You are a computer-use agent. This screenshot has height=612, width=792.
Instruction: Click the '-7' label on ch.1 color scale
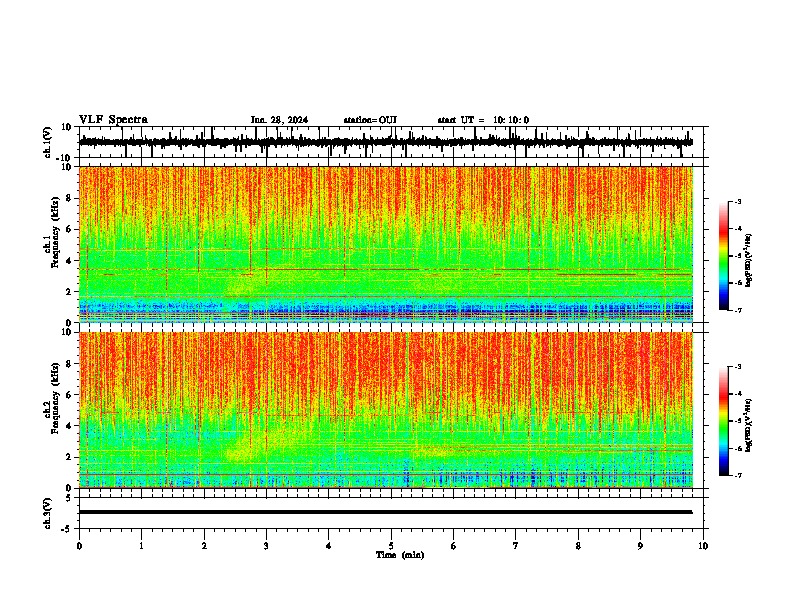[738, 310]
